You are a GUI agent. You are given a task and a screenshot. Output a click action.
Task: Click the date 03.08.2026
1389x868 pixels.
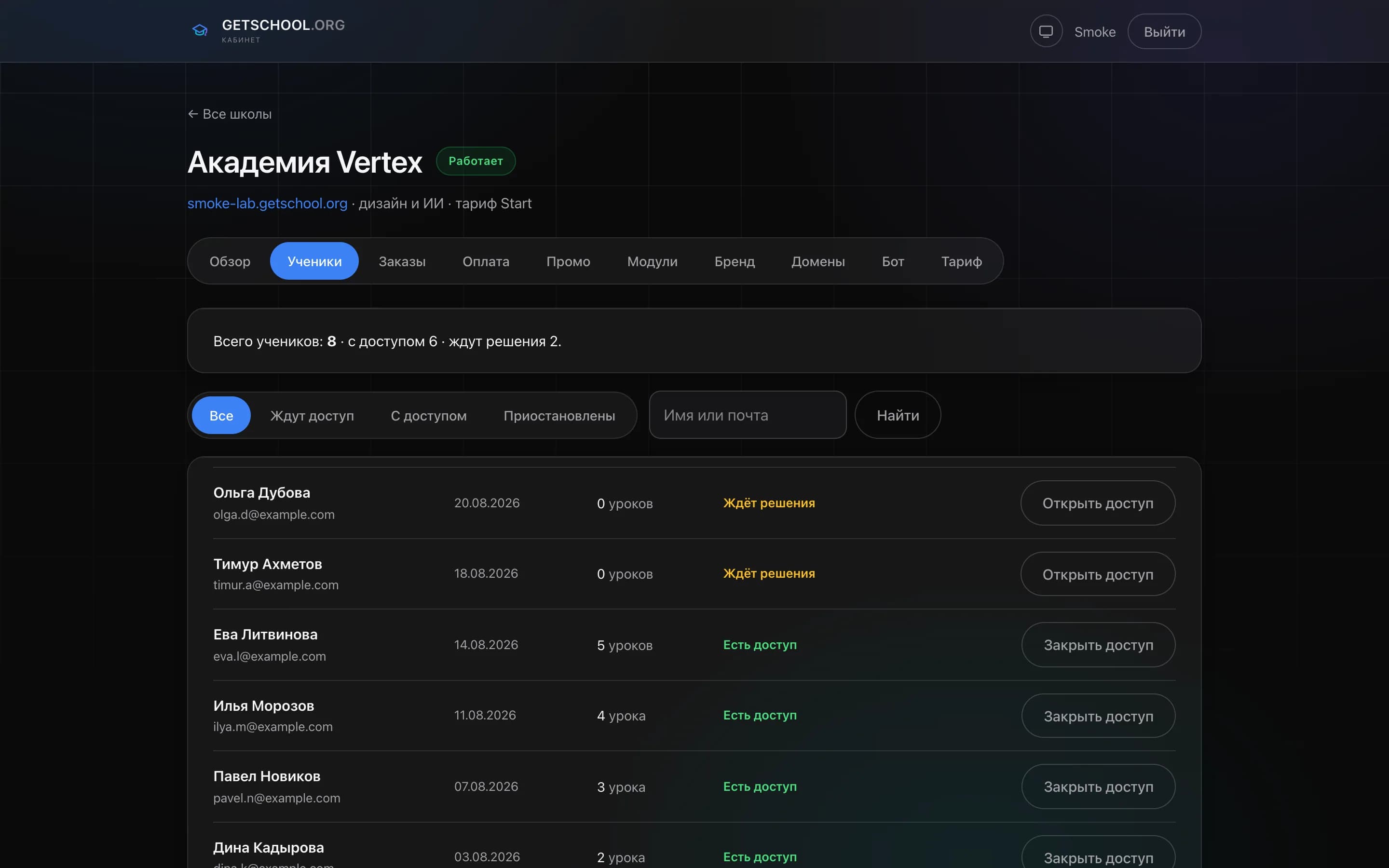point(487,857)
